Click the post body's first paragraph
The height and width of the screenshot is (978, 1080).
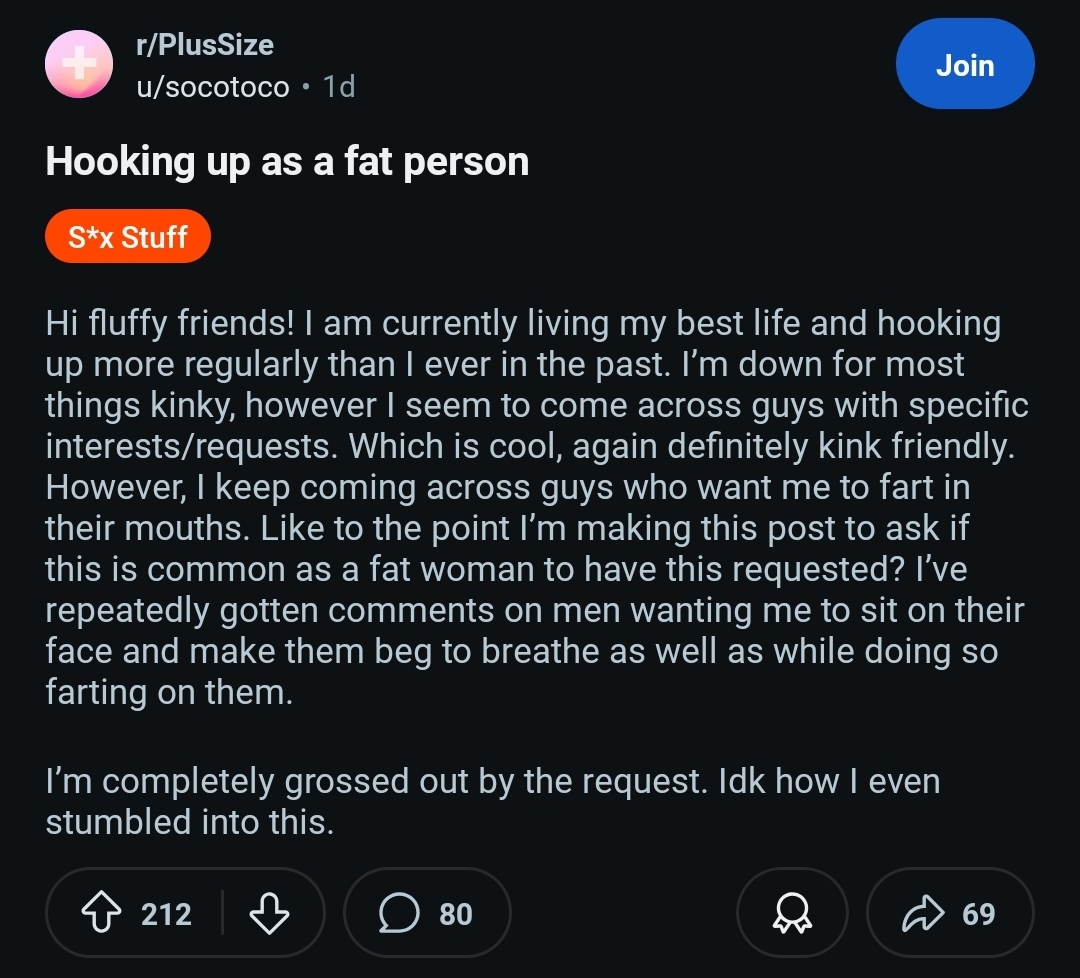[537, 508]
